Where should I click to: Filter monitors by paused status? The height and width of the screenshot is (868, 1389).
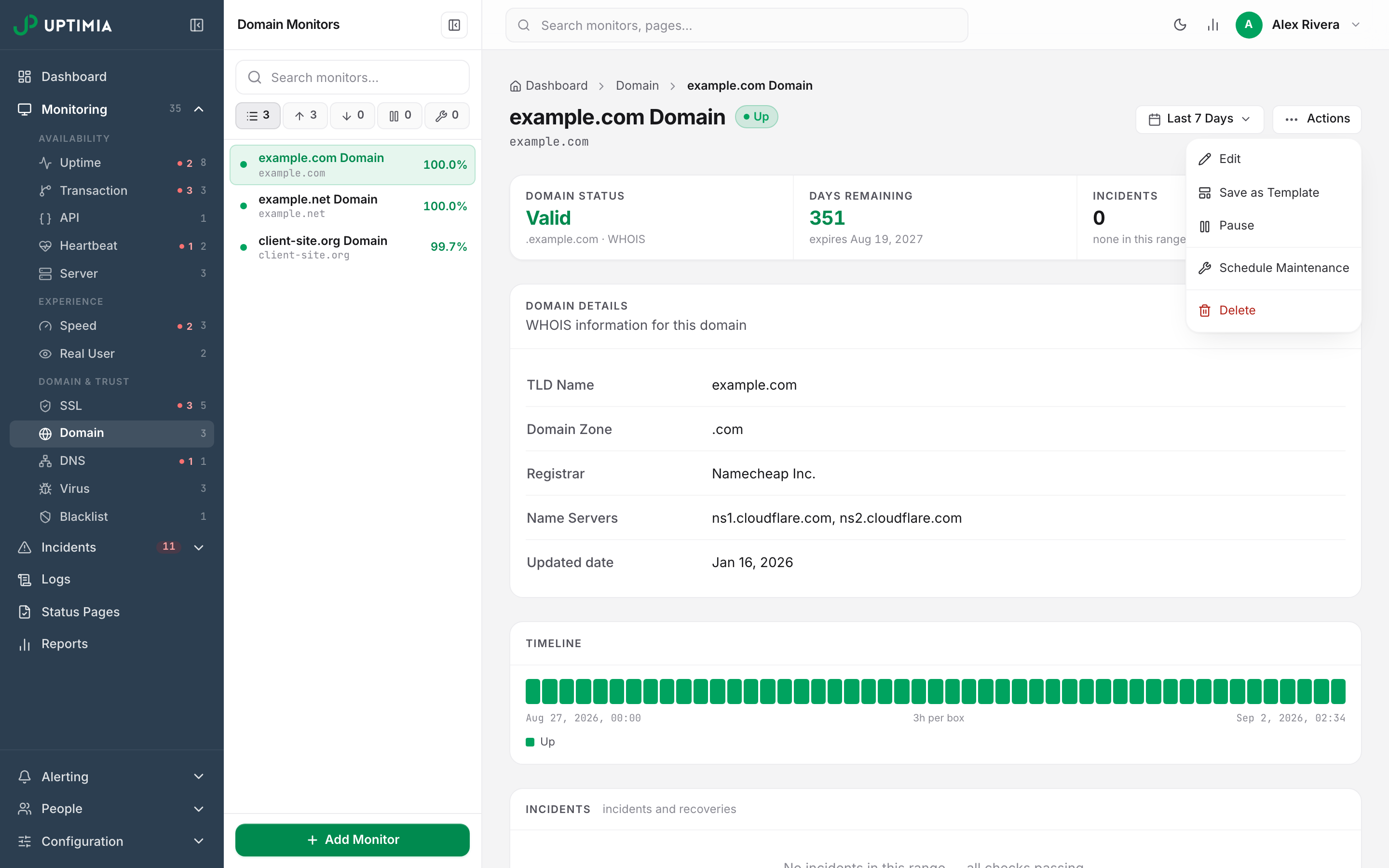pyautogui.click(x=399, y=115)
